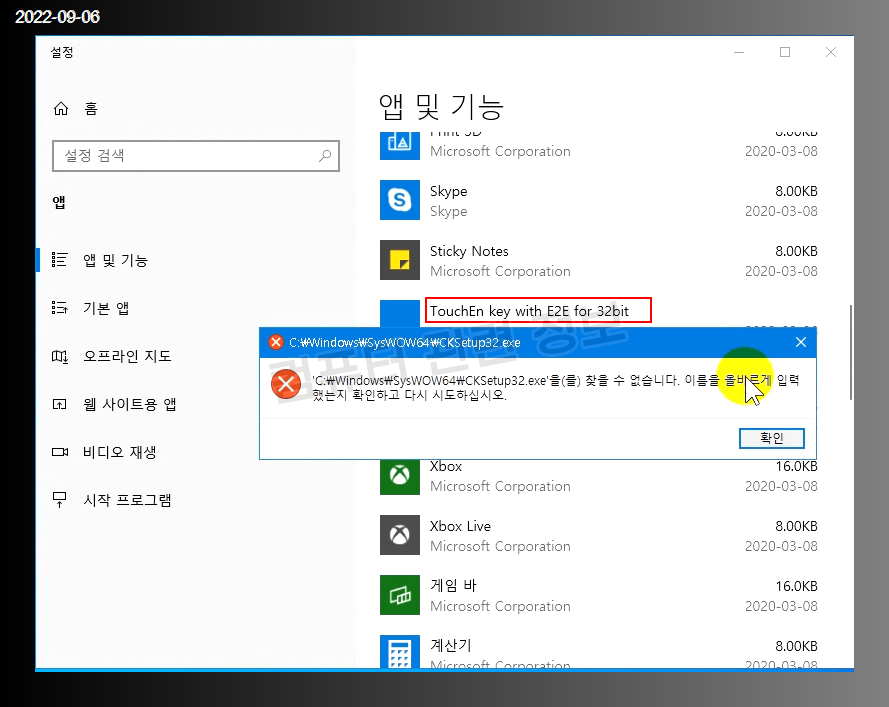
Task: Select TouchEn key with E2E for 32bit
Action: point(529,311)
